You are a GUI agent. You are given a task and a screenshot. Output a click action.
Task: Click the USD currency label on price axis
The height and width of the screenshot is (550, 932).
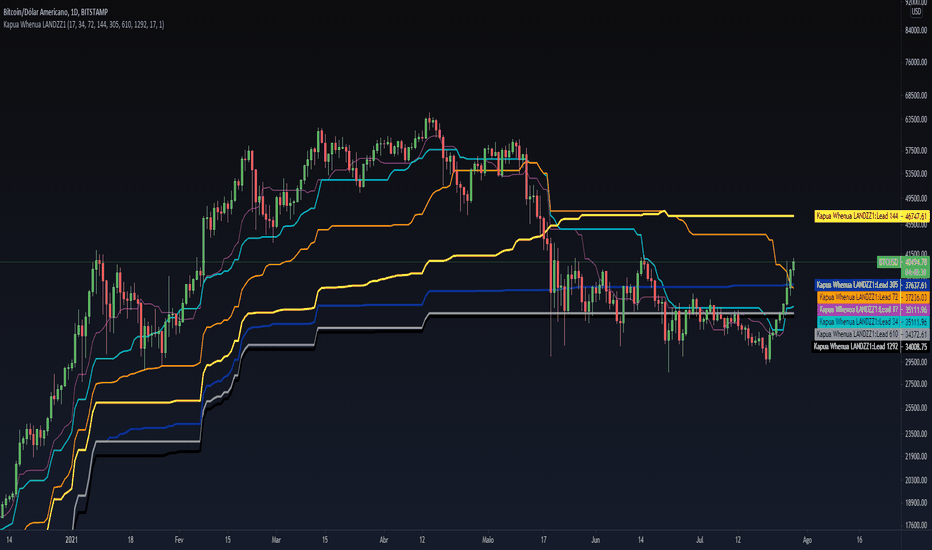916,12
